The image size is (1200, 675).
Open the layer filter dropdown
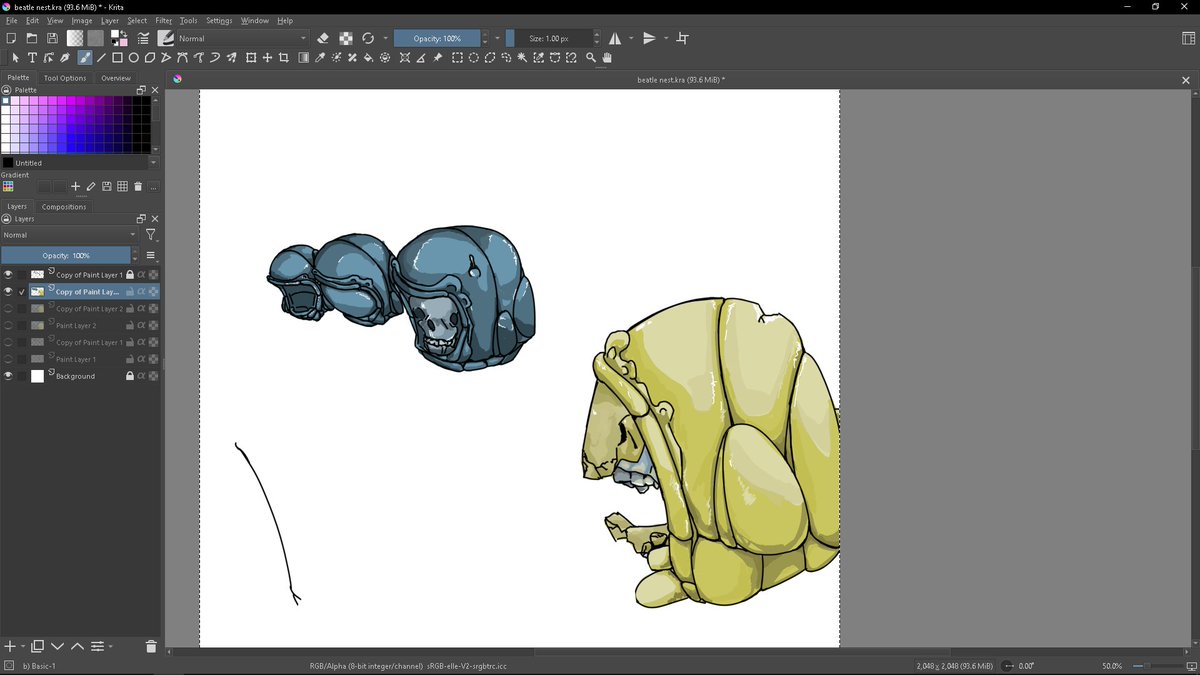[x=151, y=235]
